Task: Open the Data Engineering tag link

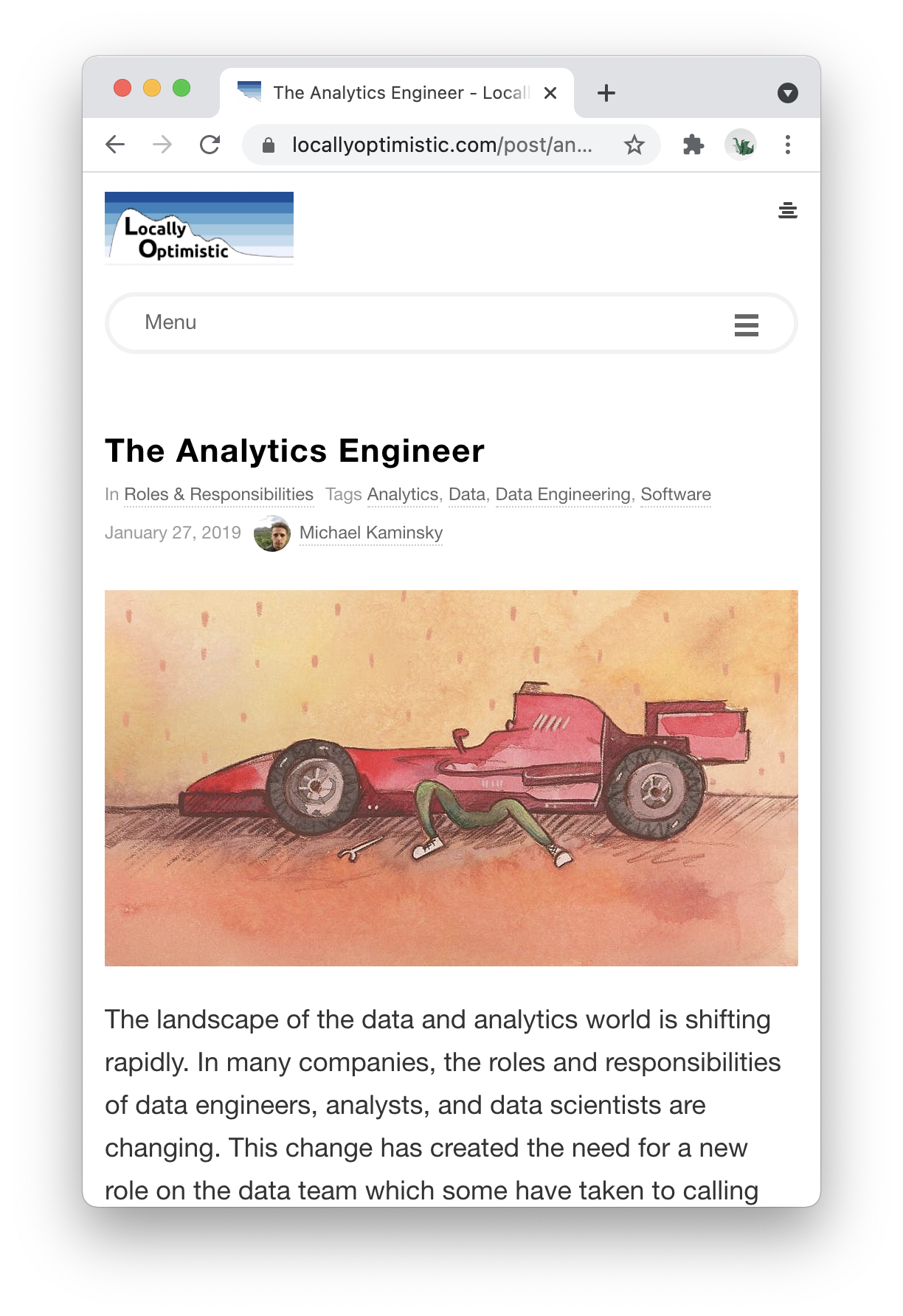Action: pyautogui.click(x=563, y=494)
